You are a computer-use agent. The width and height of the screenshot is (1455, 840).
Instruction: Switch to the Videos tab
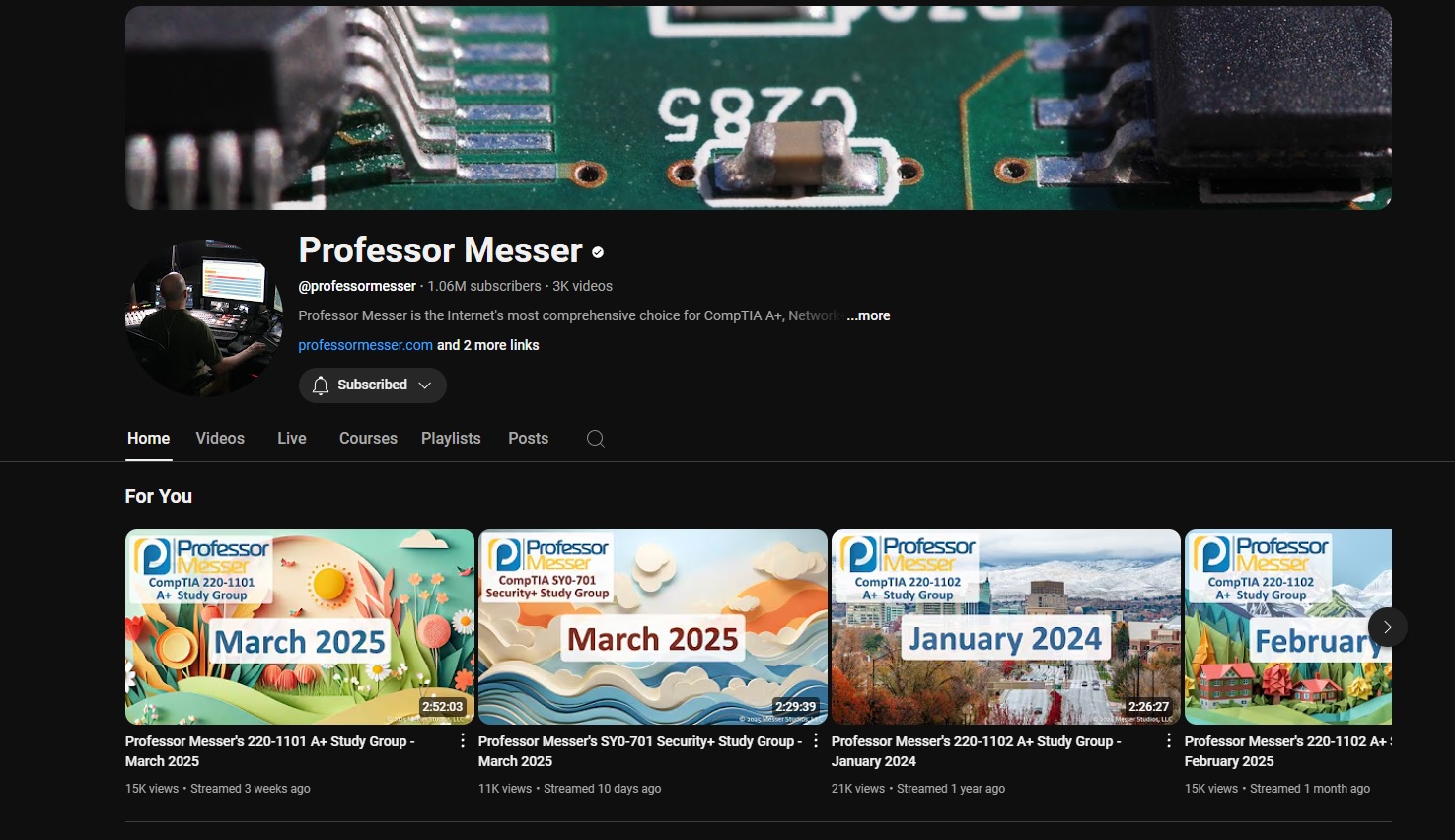click(x=220, y=439)
